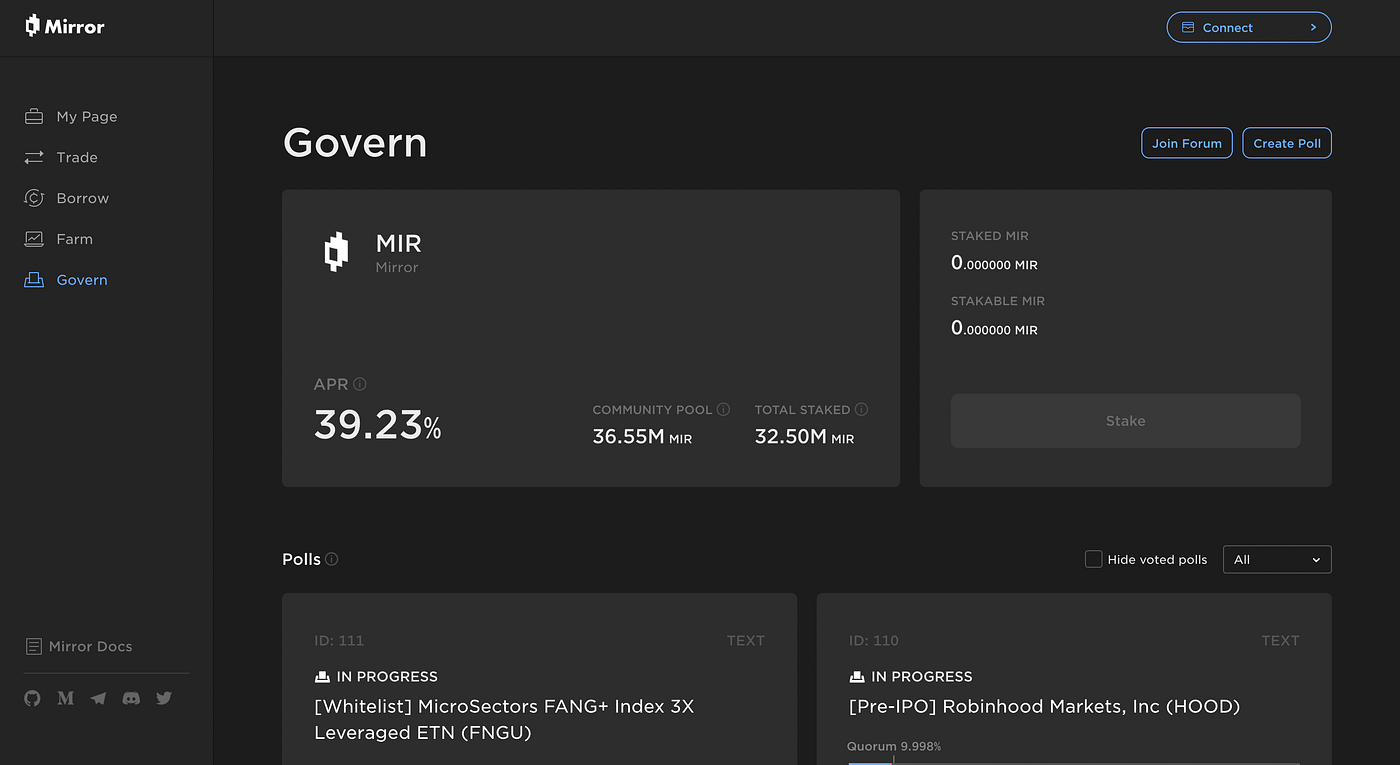Select Borrow in the sidebar
Image resolution: width=1400 pixels, height=765 pixels.
pos(83,198)
